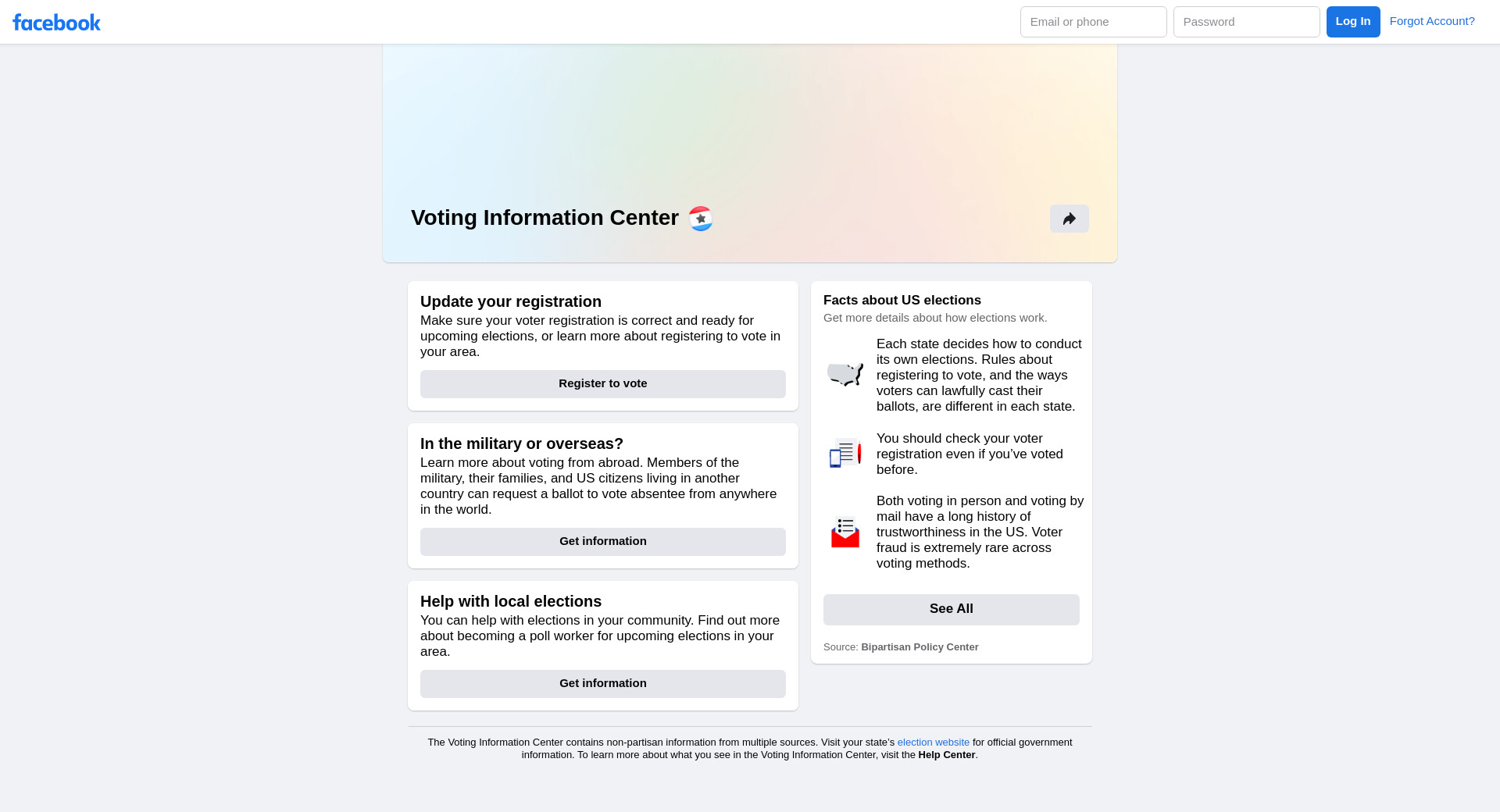Open the Bipartisan Policy Center source link
This screenshot has height=812, width=1500.
click(x=920, y=647)
